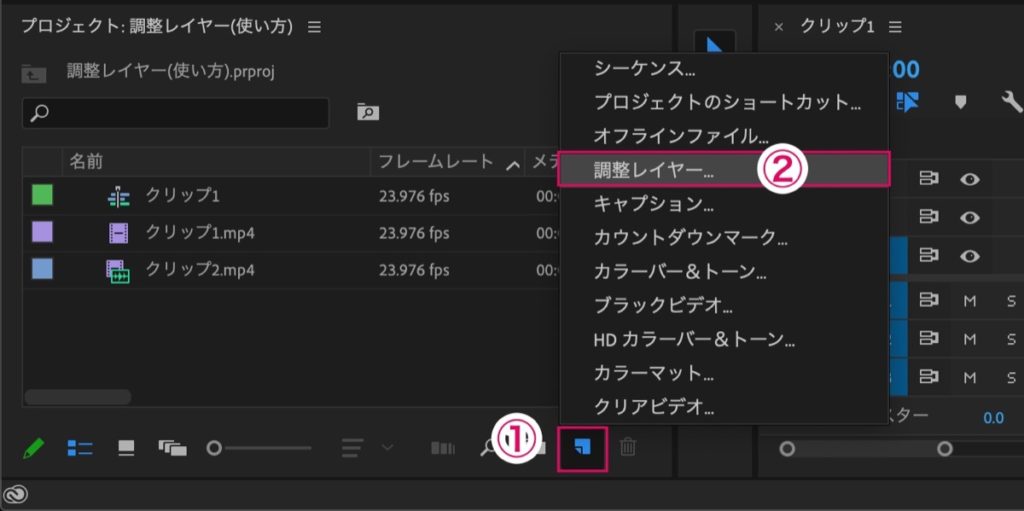Image resolution: width=1024 pixels, height=511 pixels.
Task: Toggle the green pencil writable project icon
Action: coord(33,448)
